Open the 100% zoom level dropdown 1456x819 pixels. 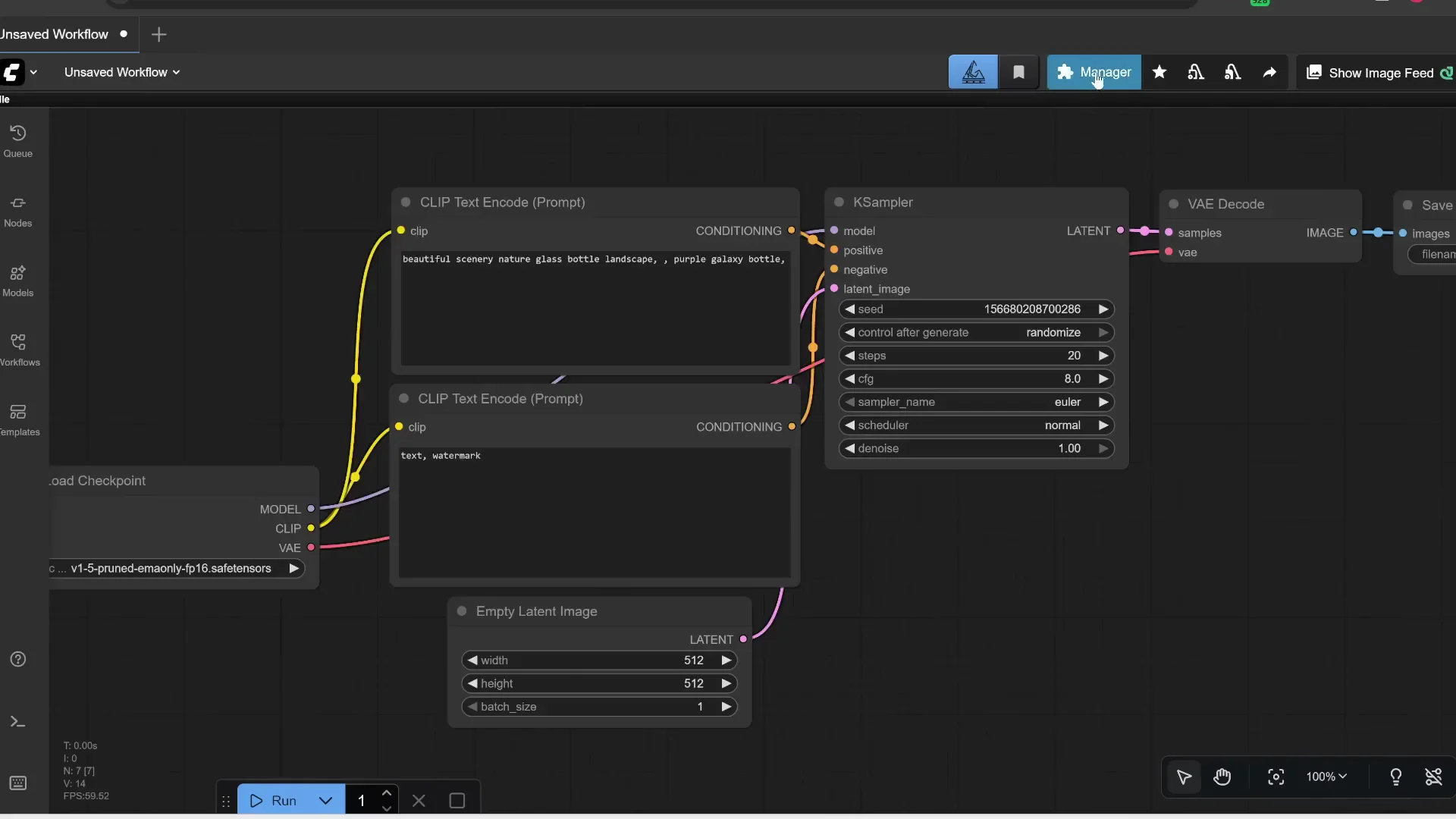tap(1326, 777)
